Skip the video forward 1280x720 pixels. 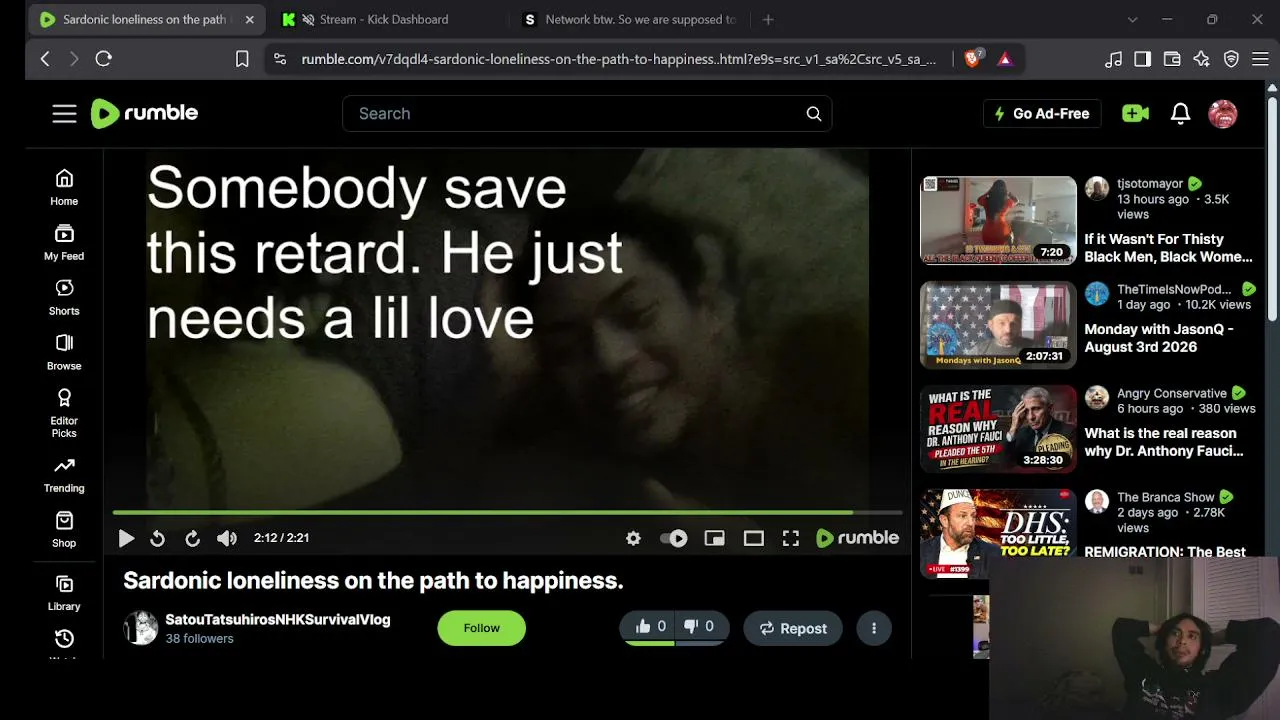coord(192,538)
